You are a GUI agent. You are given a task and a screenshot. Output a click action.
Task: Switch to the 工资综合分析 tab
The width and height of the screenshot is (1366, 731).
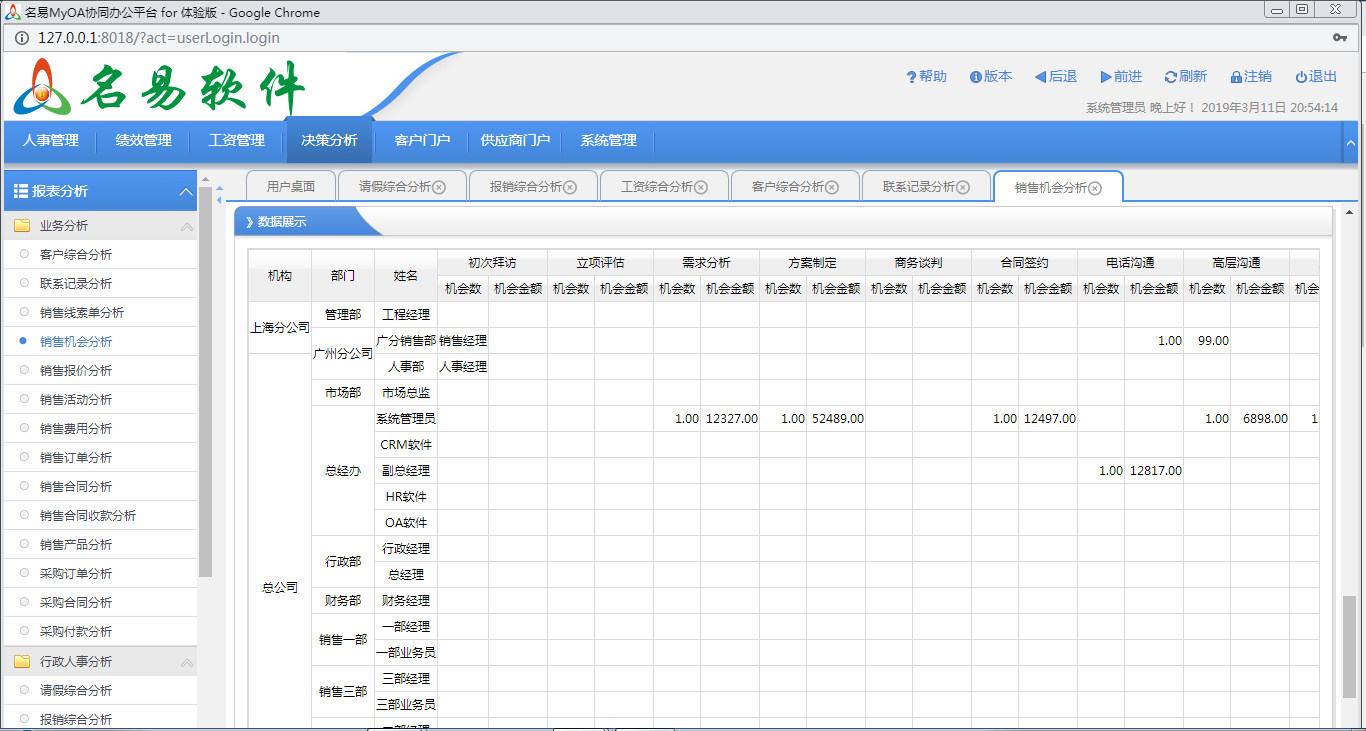click(656, 187)
